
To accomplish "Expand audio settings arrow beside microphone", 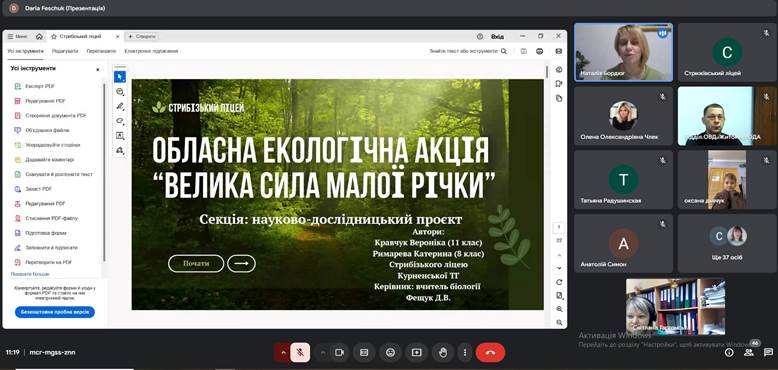I will pos(283,352).
